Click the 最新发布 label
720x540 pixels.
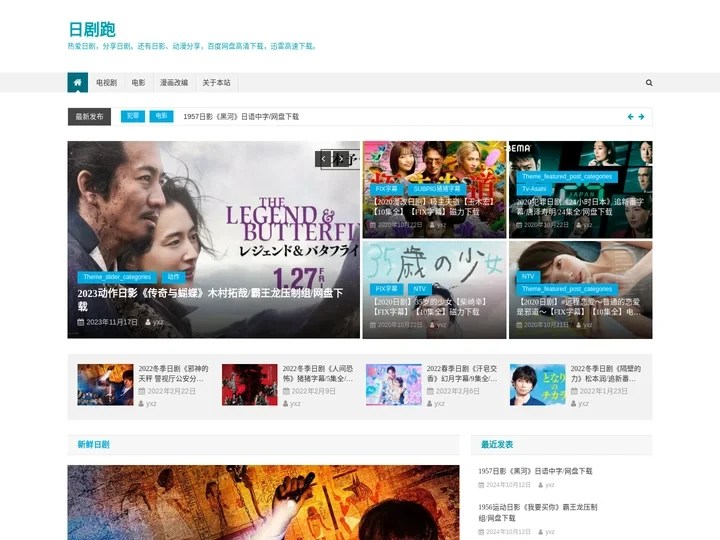tap(89, 117)
